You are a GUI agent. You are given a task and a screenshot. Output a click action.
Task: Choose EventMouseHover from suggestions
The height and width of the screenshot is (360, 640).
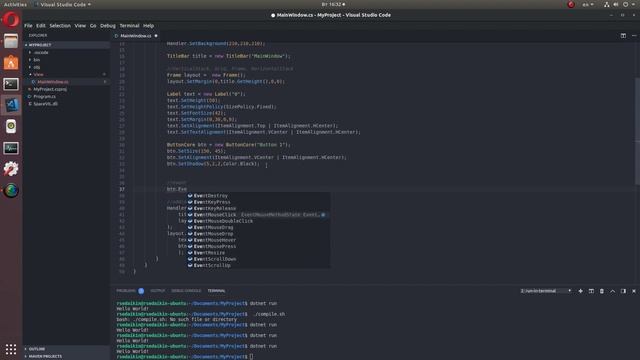pyautogui.click(x=258, y=240)
